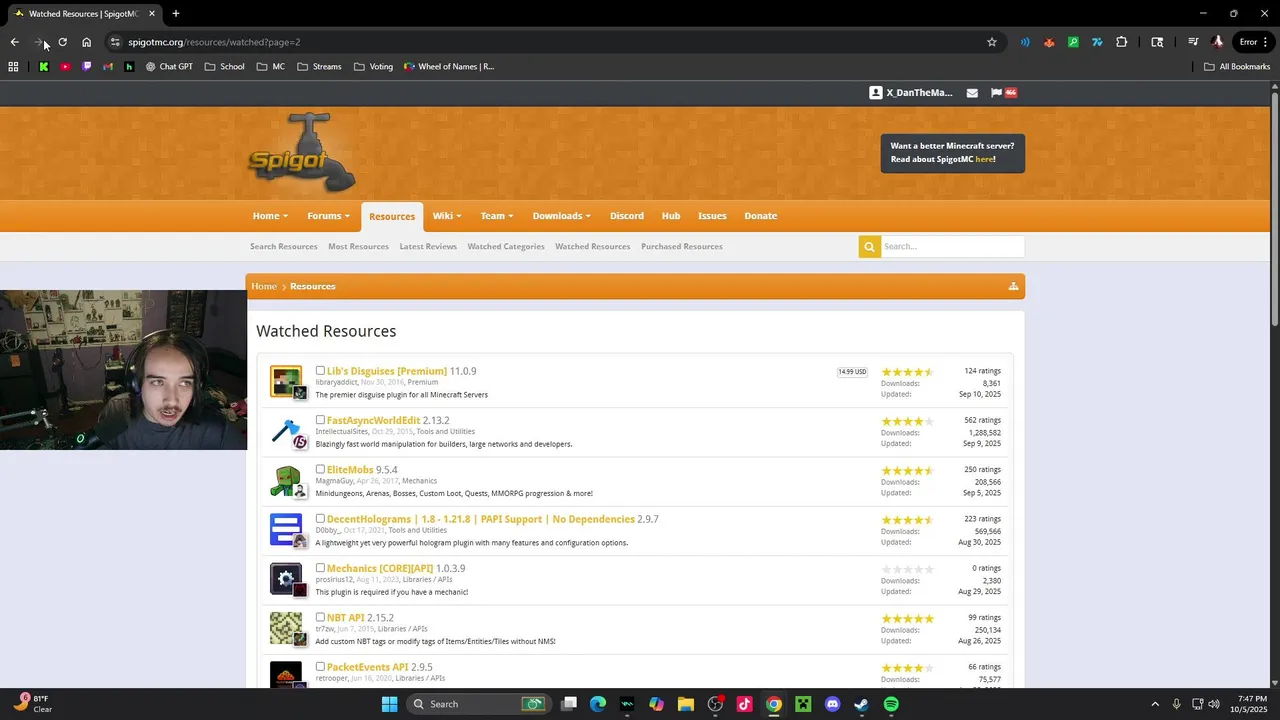Tick the EliteMobs checkbox
1280x720 pixels.
tap(320, 469)
